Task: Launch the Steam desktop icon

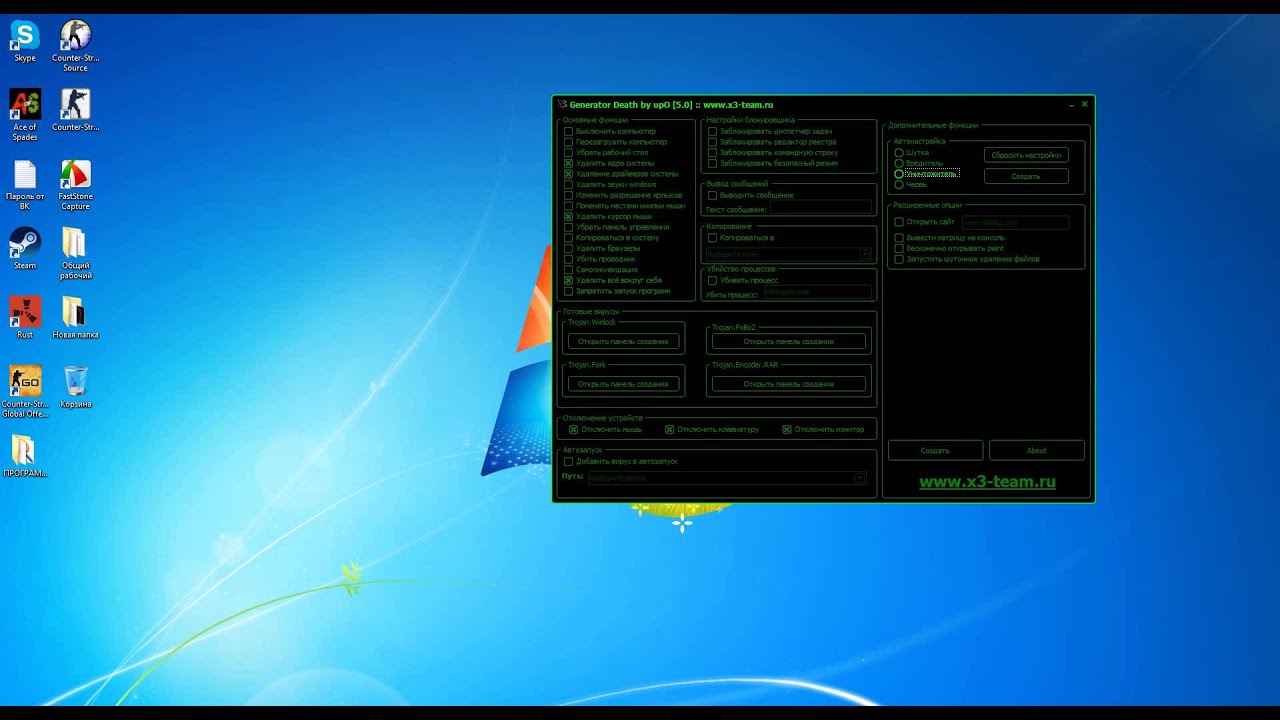Action: [x=25, y=249]
